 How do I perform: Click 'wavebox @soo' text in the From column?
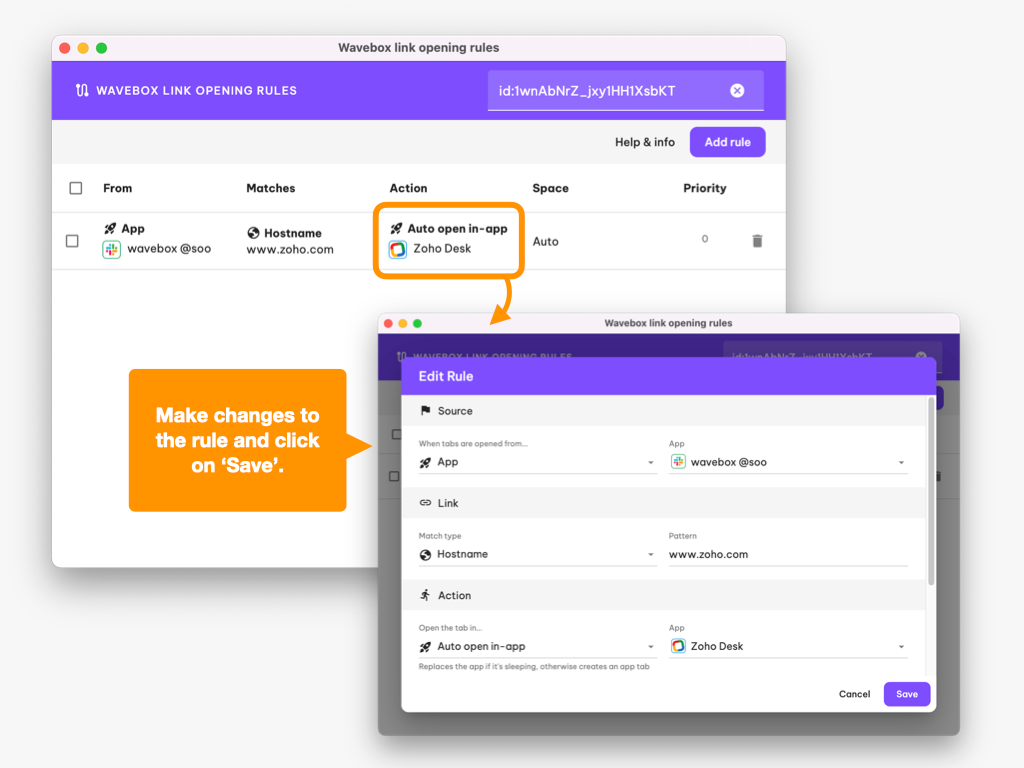coord(169,249)
